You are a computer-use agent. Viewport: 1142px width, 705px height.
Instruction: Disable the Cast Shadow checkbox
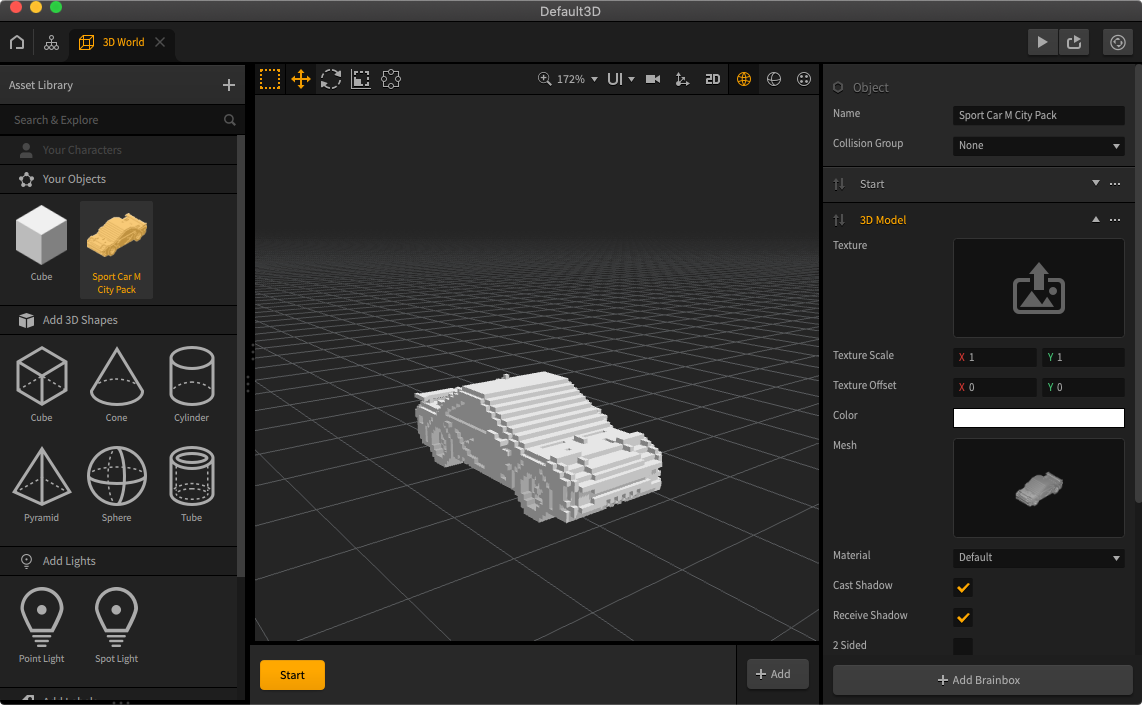pos(963,587)
